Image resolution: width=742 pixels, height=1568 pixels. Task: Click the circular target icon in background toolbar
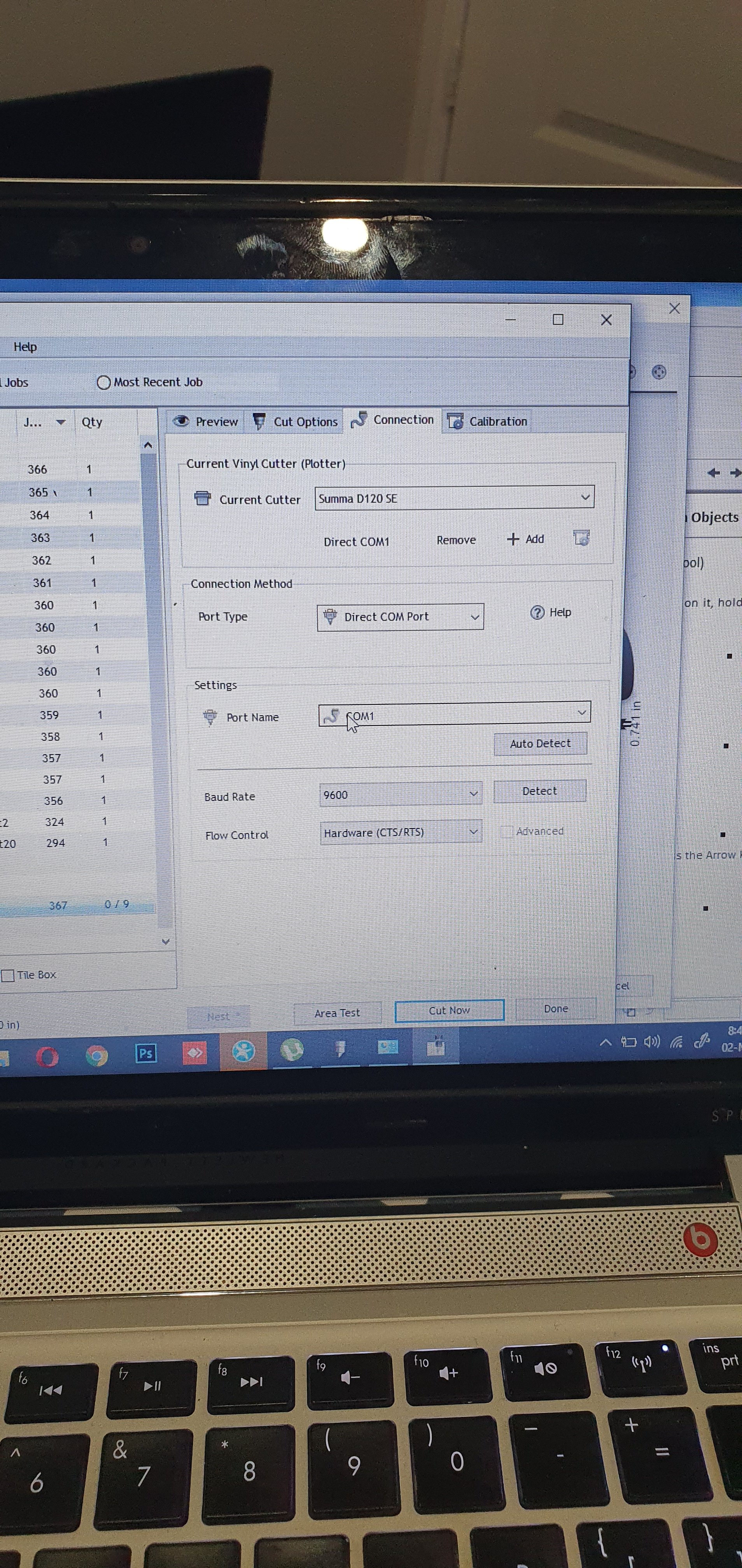tap(659, 372)
